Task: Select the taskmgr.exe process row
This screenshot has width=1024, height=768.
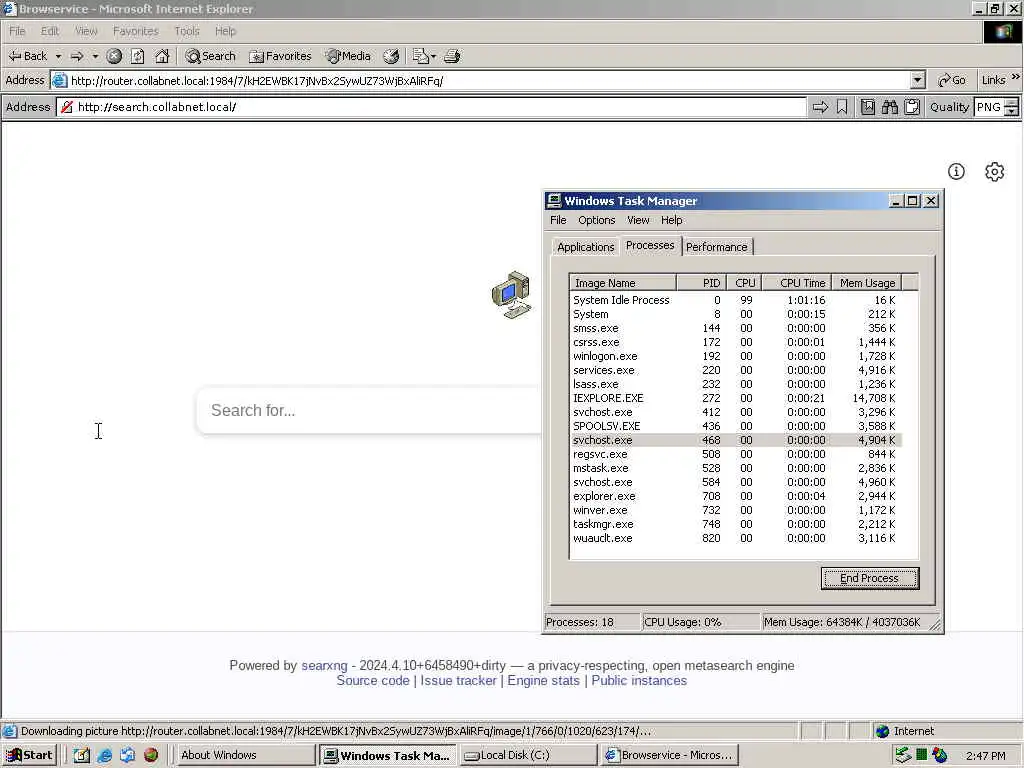Action: [735, 524]
